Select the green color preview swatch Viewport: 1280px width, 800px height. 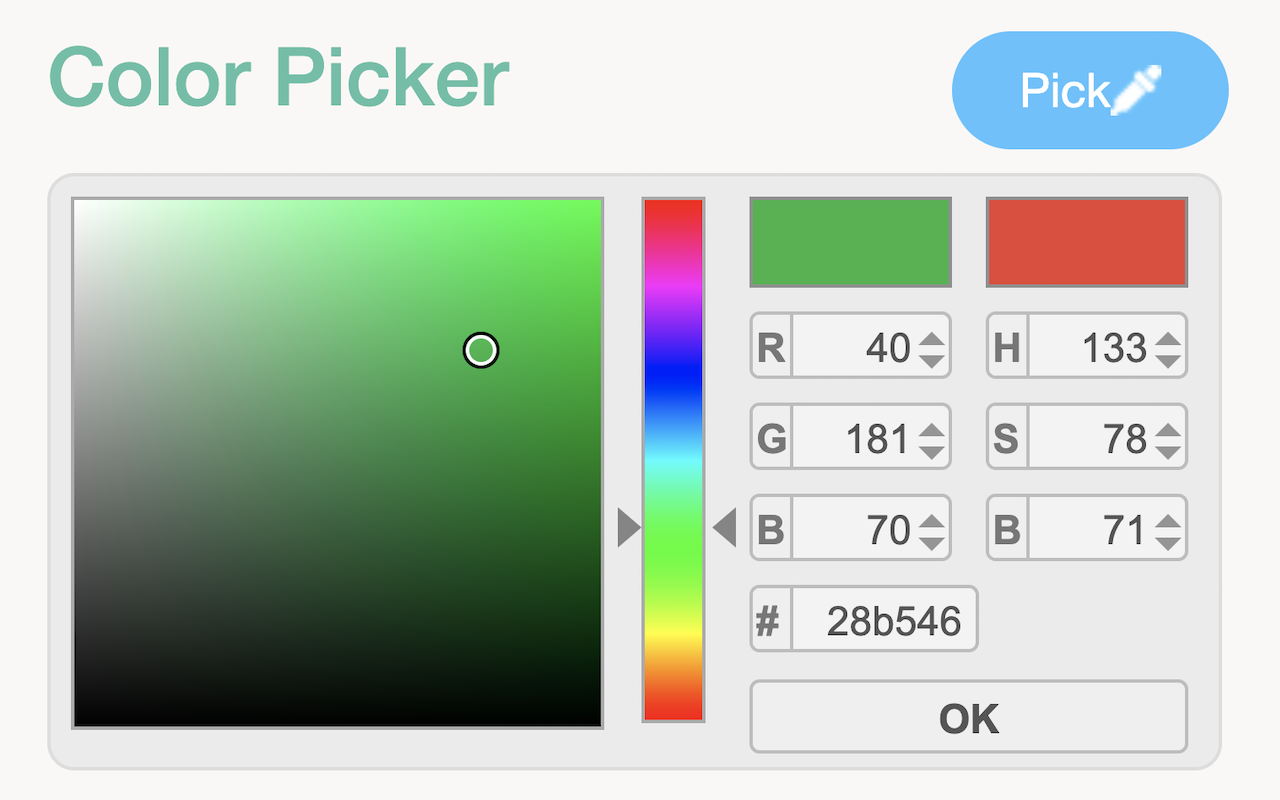click(850, 242)
